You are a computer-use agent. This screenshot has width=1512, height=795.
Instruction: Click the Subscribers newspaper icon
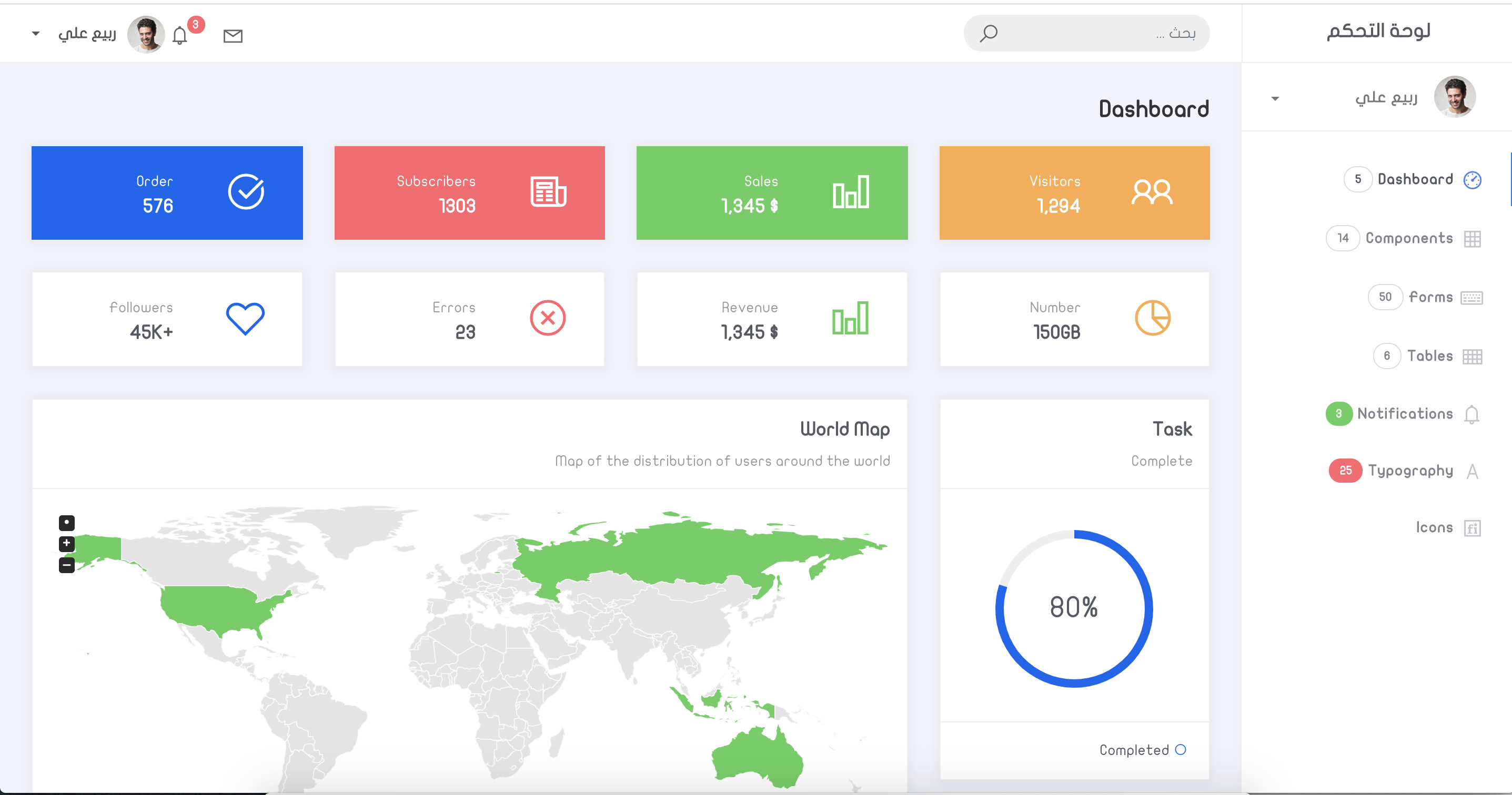coord(548,192)
